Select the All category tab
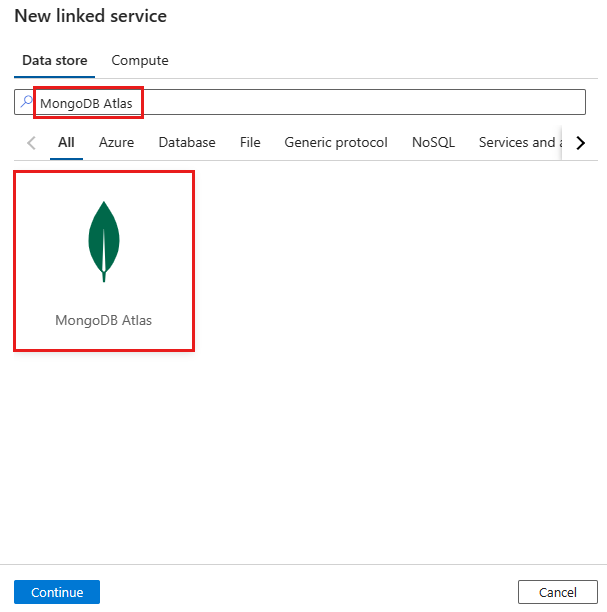 point(66,142)
